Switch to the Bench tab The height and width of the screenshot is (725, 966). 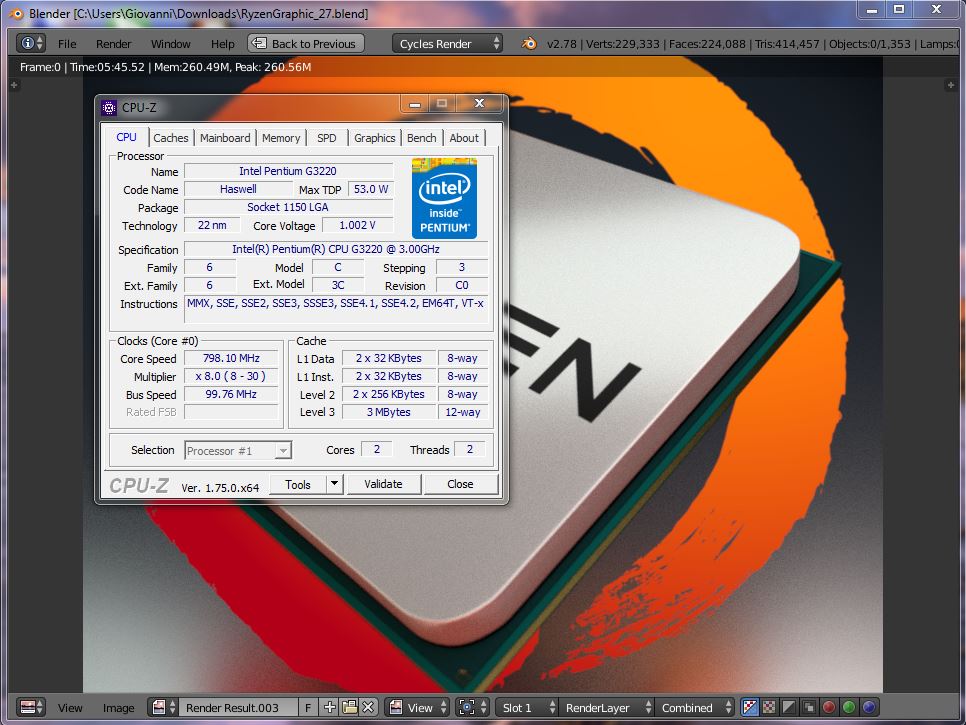coord(421,138)
